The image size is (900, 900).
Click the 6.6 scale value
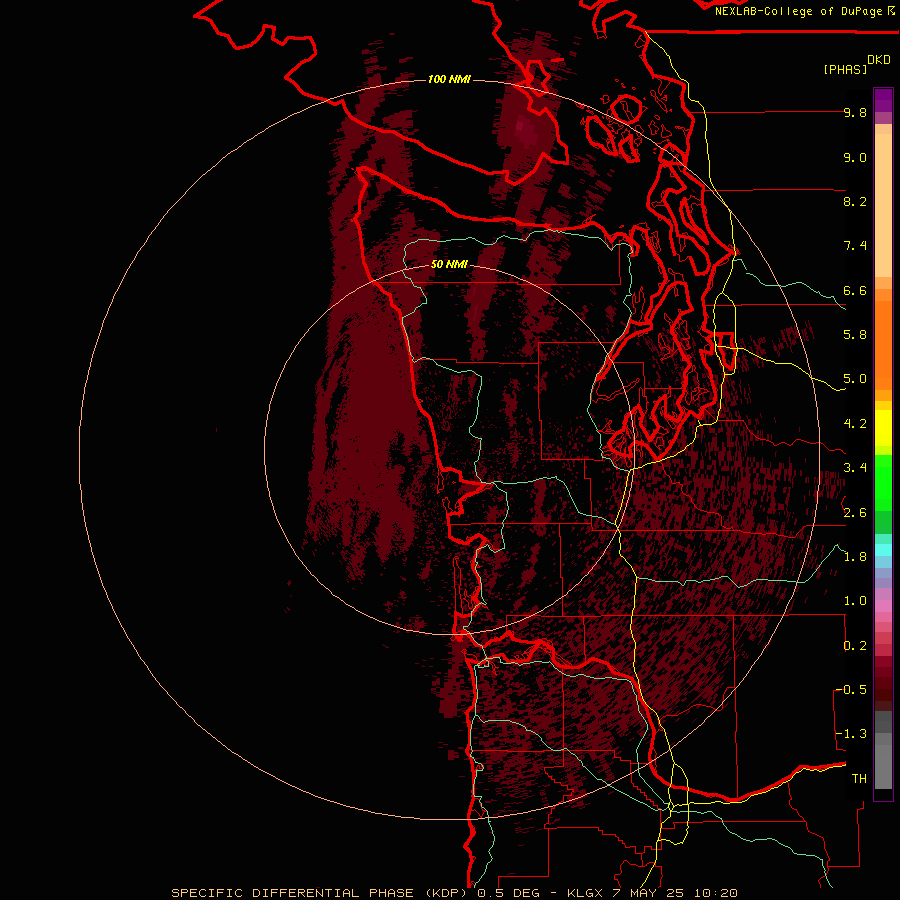pyautogui.click(x=855, y=290)
